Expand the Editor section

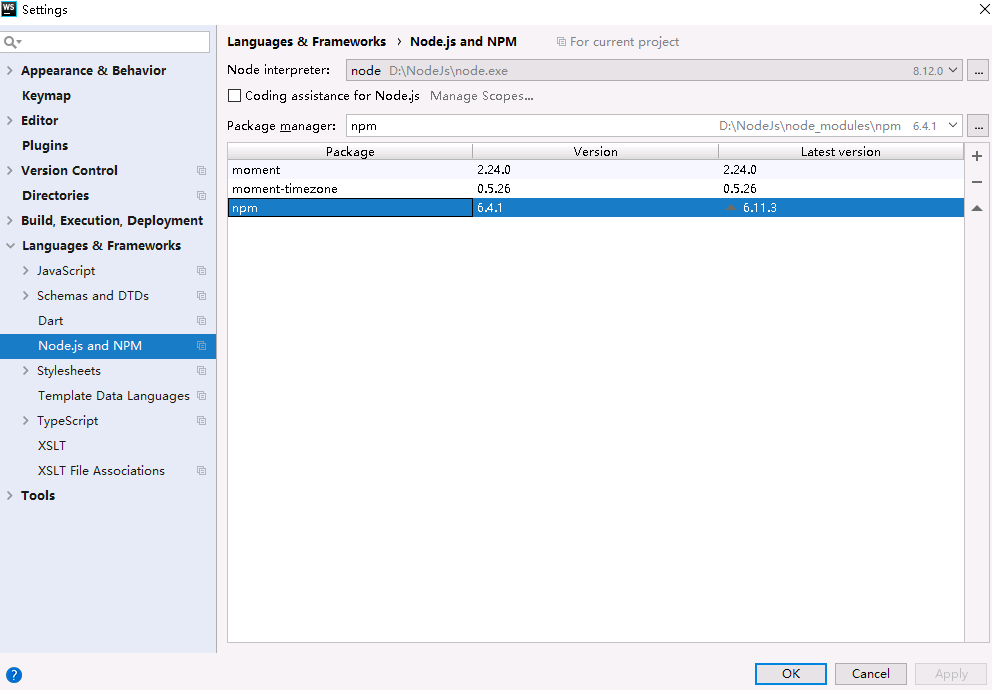point(9,120)
